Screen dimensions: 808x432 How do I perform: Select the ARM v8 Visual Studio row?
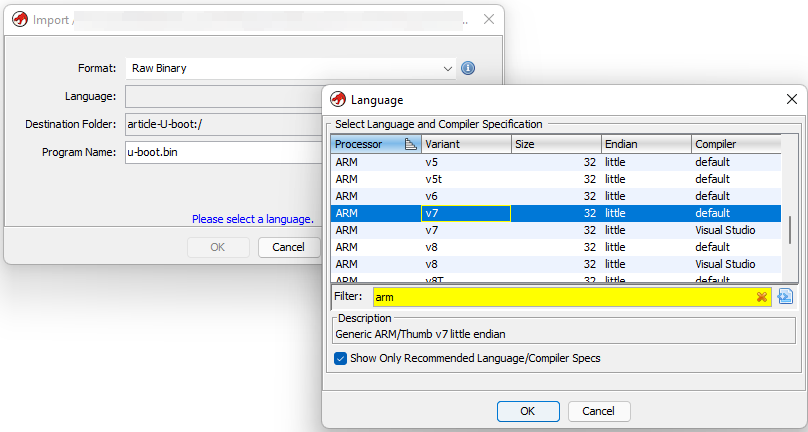tap(556, 264)
